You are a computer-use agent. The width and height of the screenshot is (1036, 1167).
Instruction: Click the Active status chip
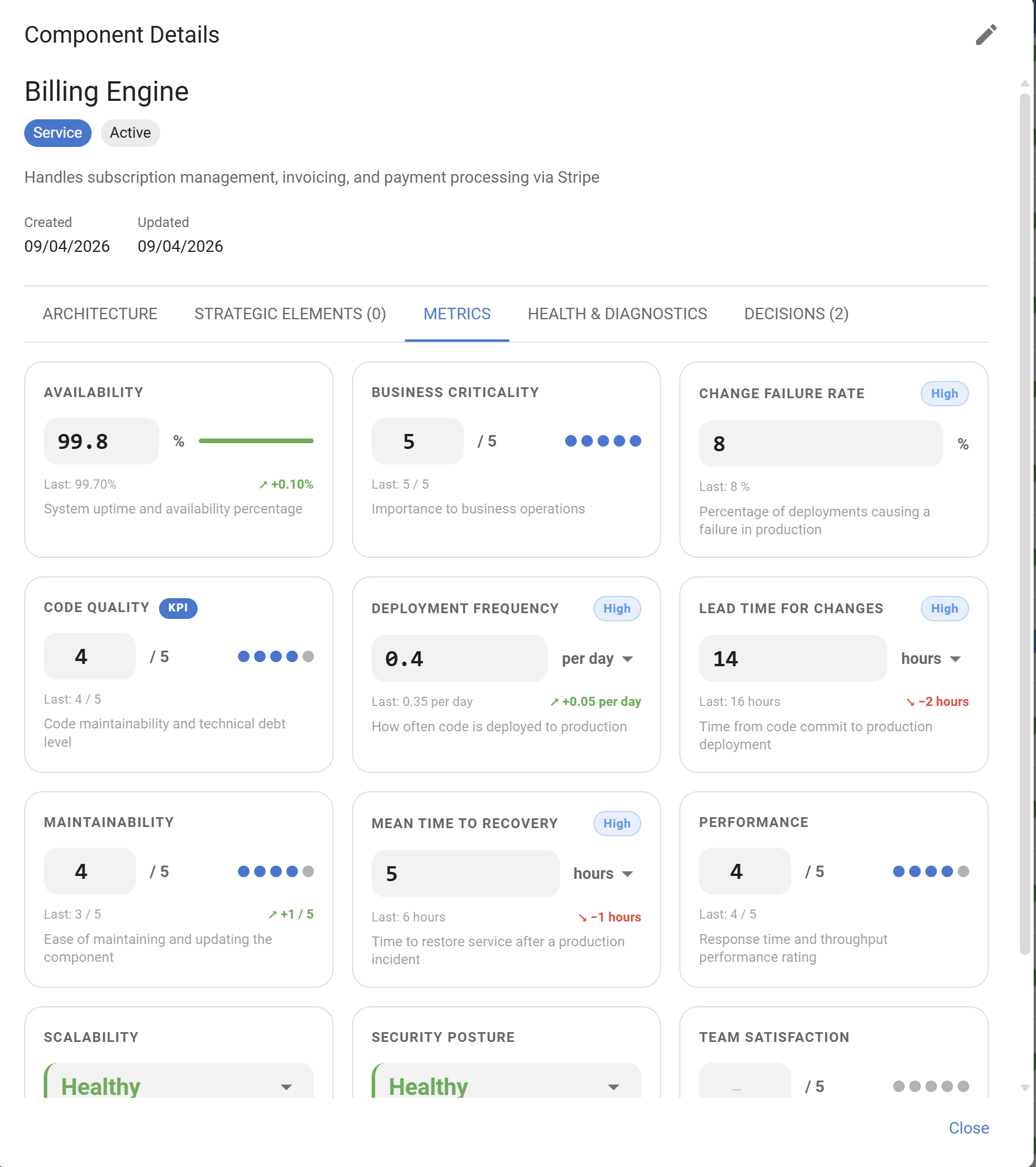click(130, 133)
